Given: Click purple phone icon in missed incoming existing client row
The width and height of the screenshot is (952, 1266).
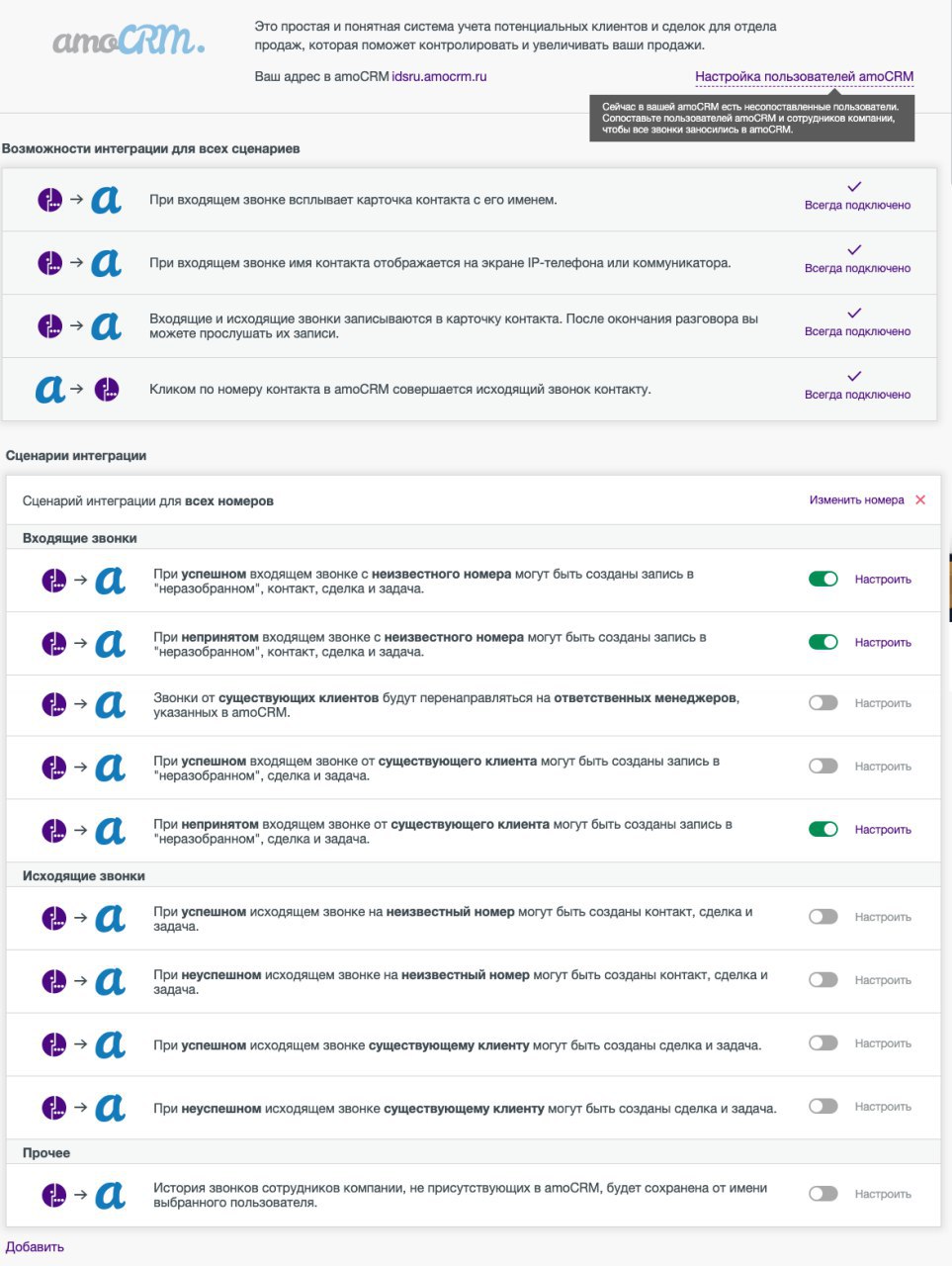Looking at the screenshot, I should [54, 832].
